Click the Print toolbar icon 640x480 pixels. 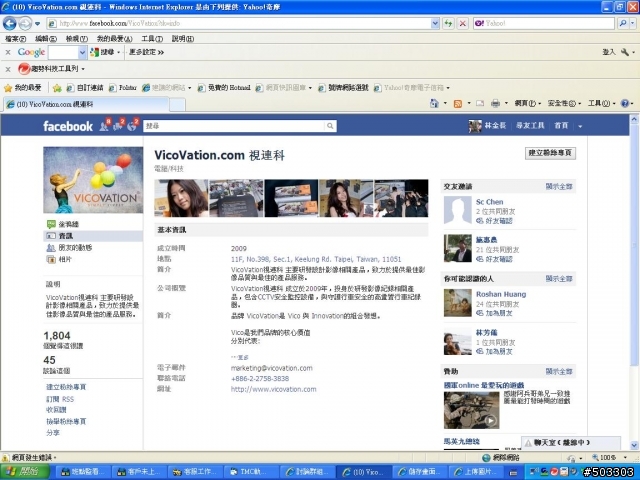495,103
